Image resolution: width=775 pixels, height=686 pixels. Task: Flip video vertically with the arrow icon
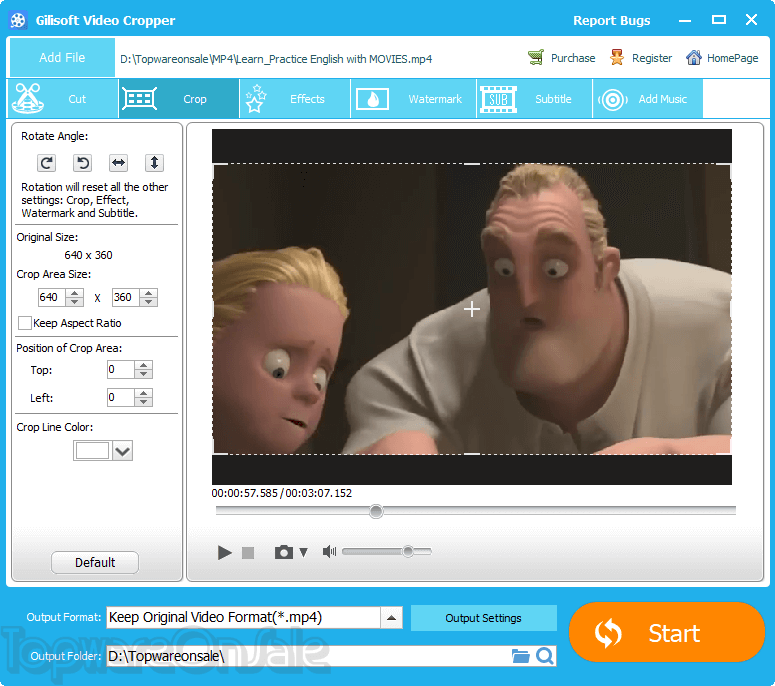154,163
